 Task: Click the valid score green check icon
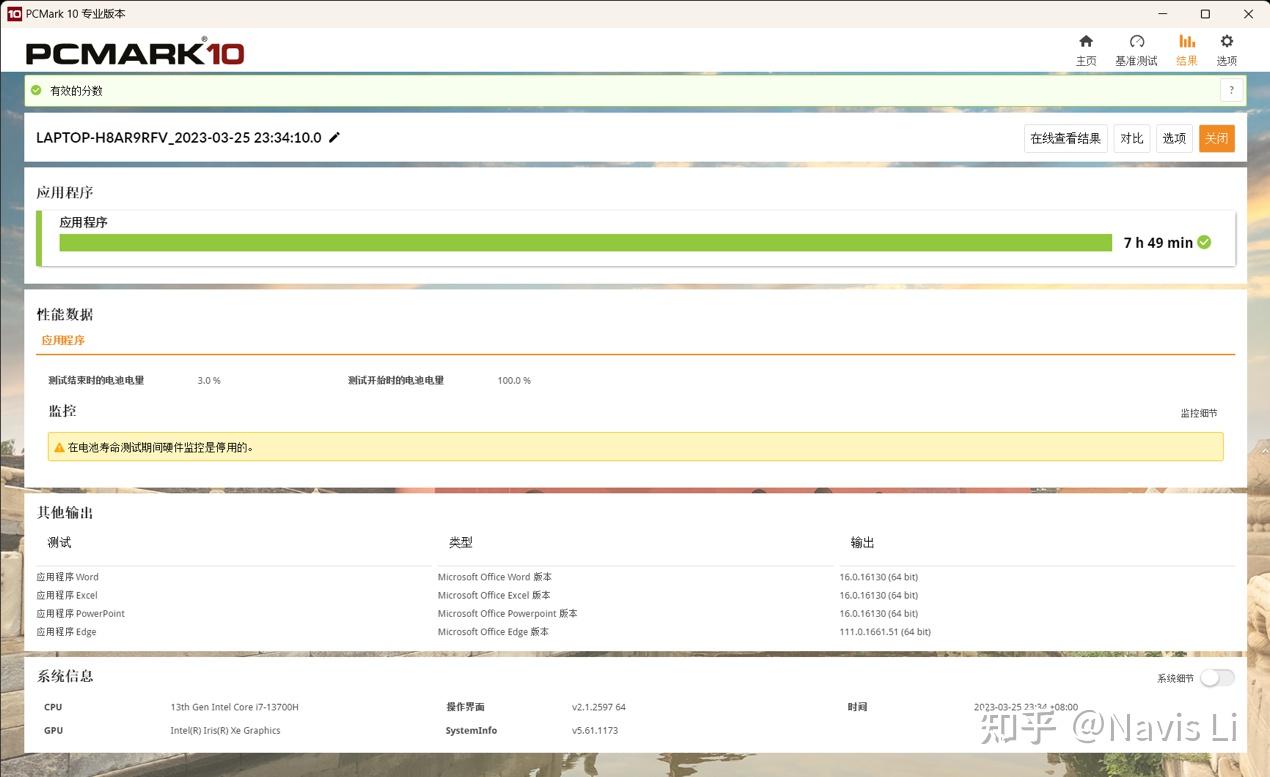(36, 90)
